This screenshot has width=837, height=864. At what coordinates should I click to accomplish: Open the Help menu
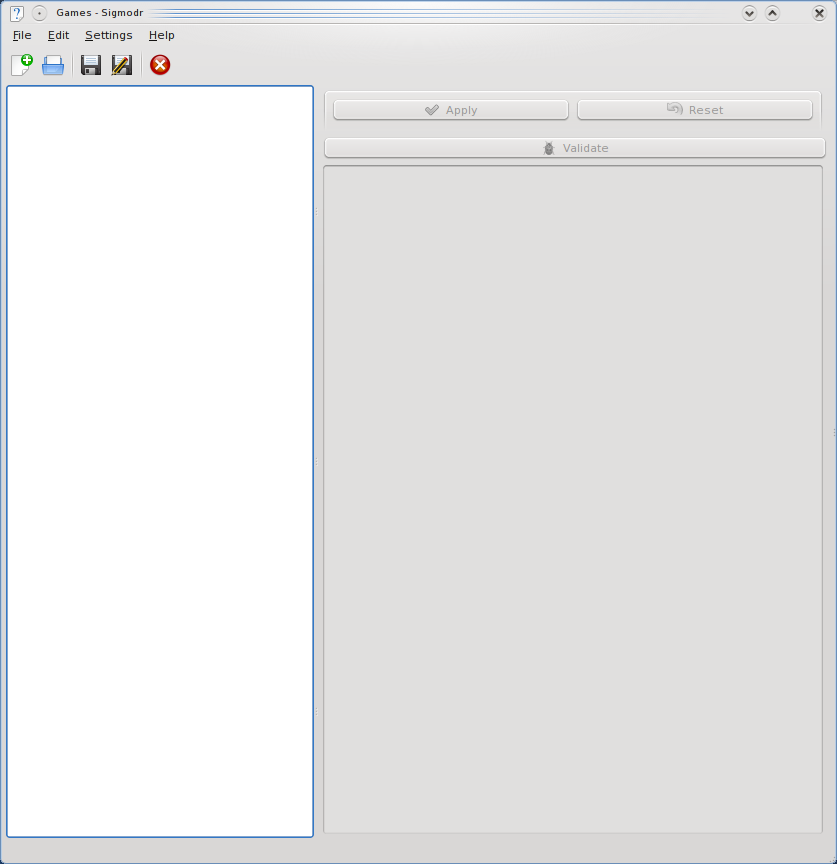(161, 35)
